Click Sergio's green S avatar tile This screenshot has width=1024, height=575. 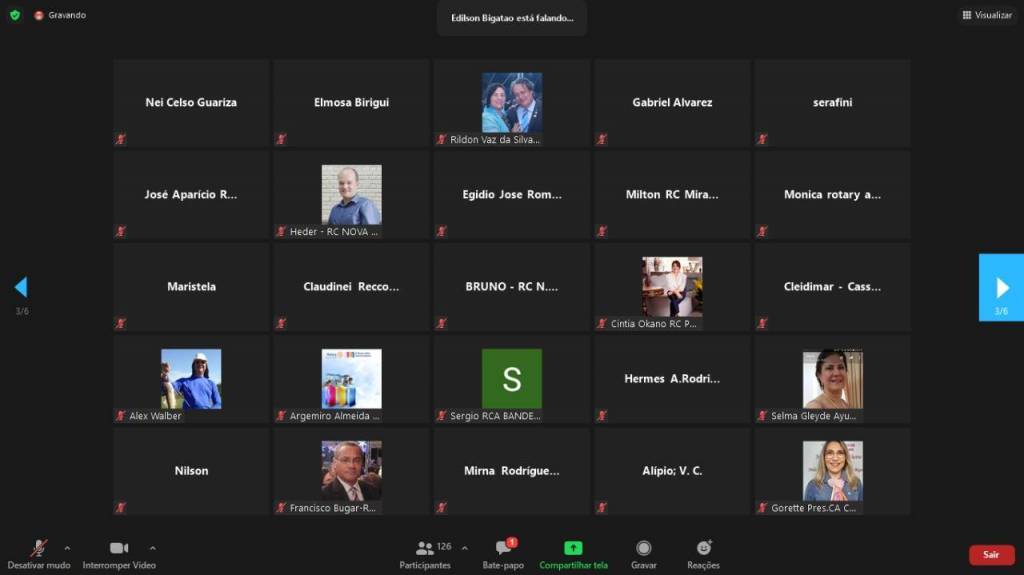pyautogui.click(x=511, y=379)
